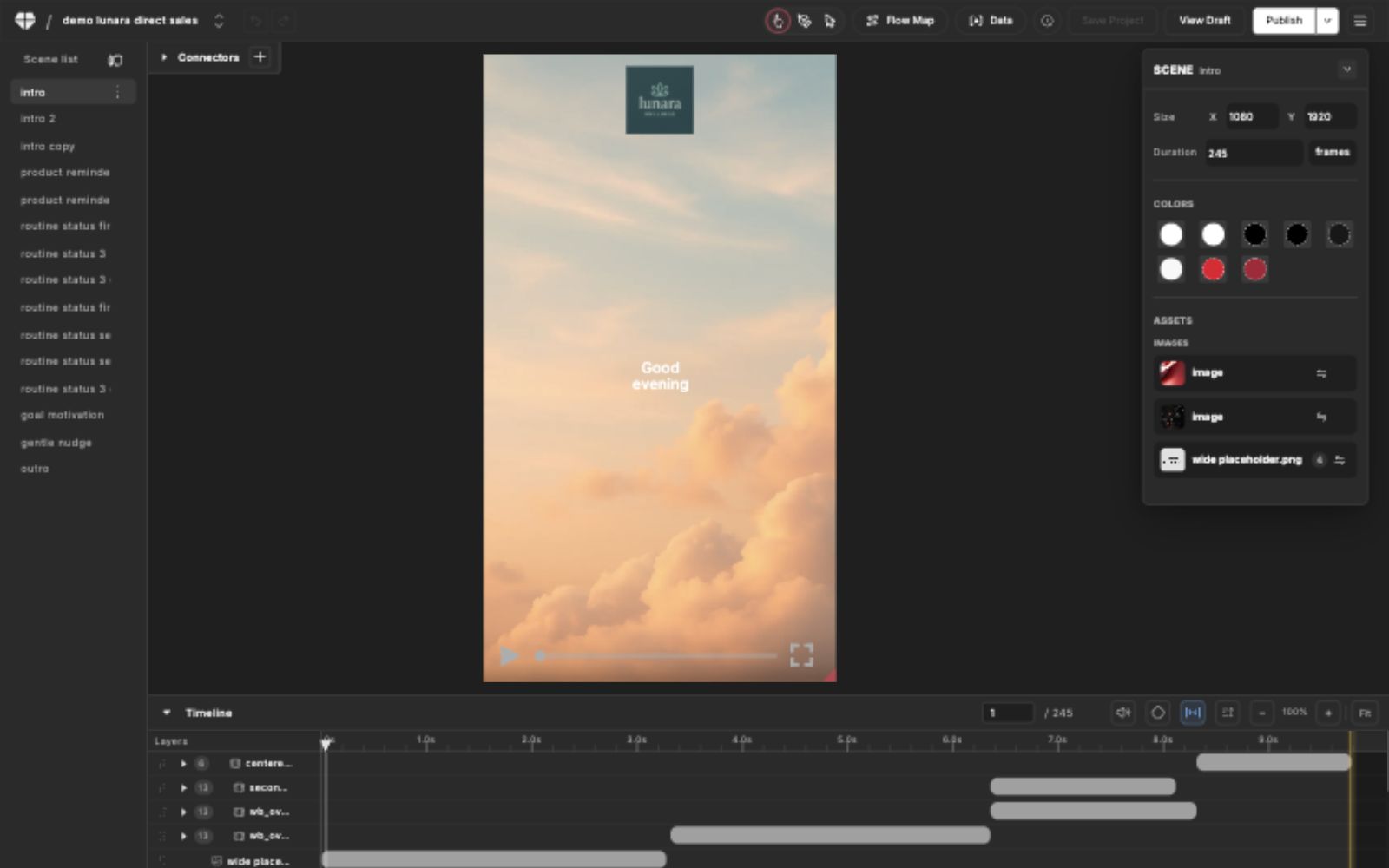1389x868 pixels.
Task: Add a new connector with plus icon
Action: tap(260, 57)
